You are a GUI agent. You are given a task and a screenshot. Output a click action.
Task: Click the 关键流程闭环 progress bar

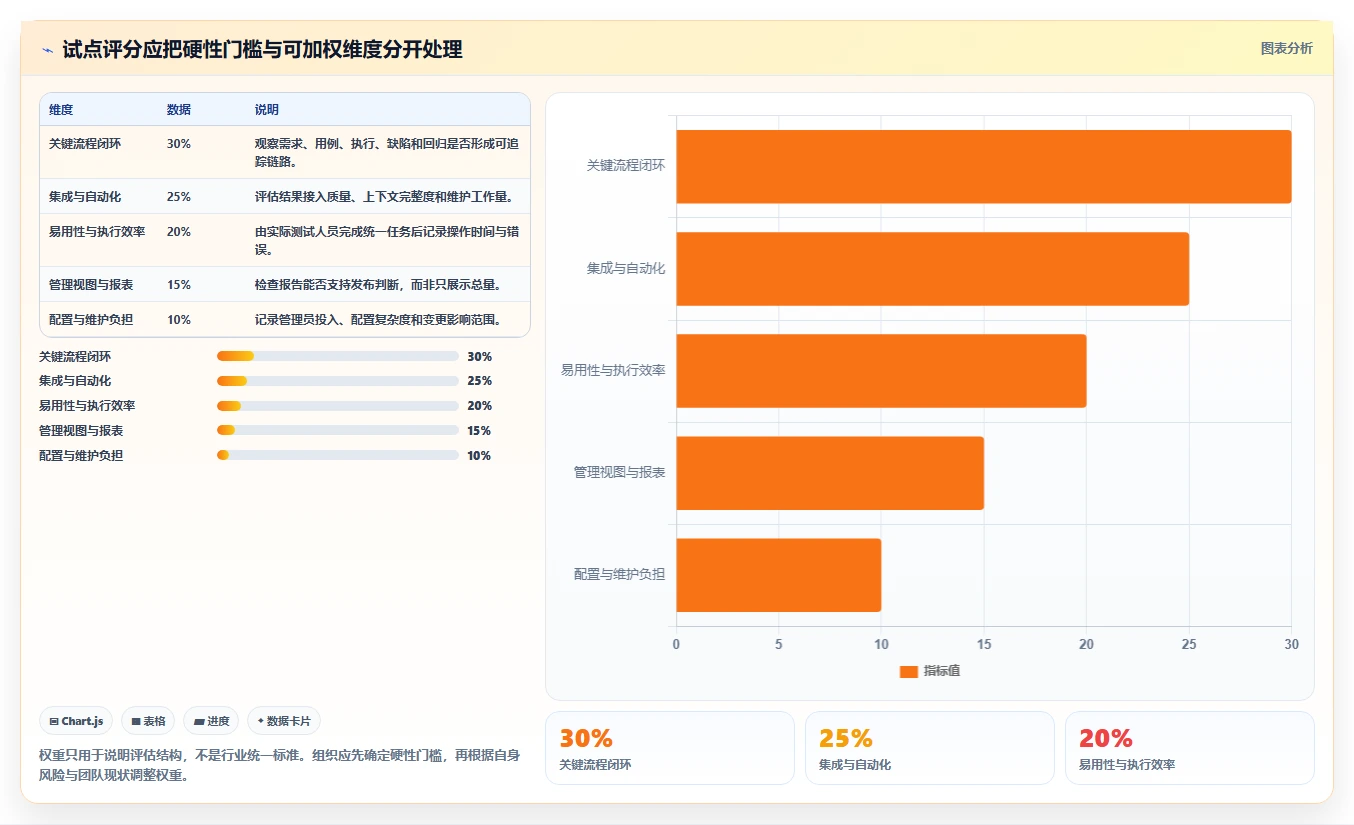(x=338, y=356)
